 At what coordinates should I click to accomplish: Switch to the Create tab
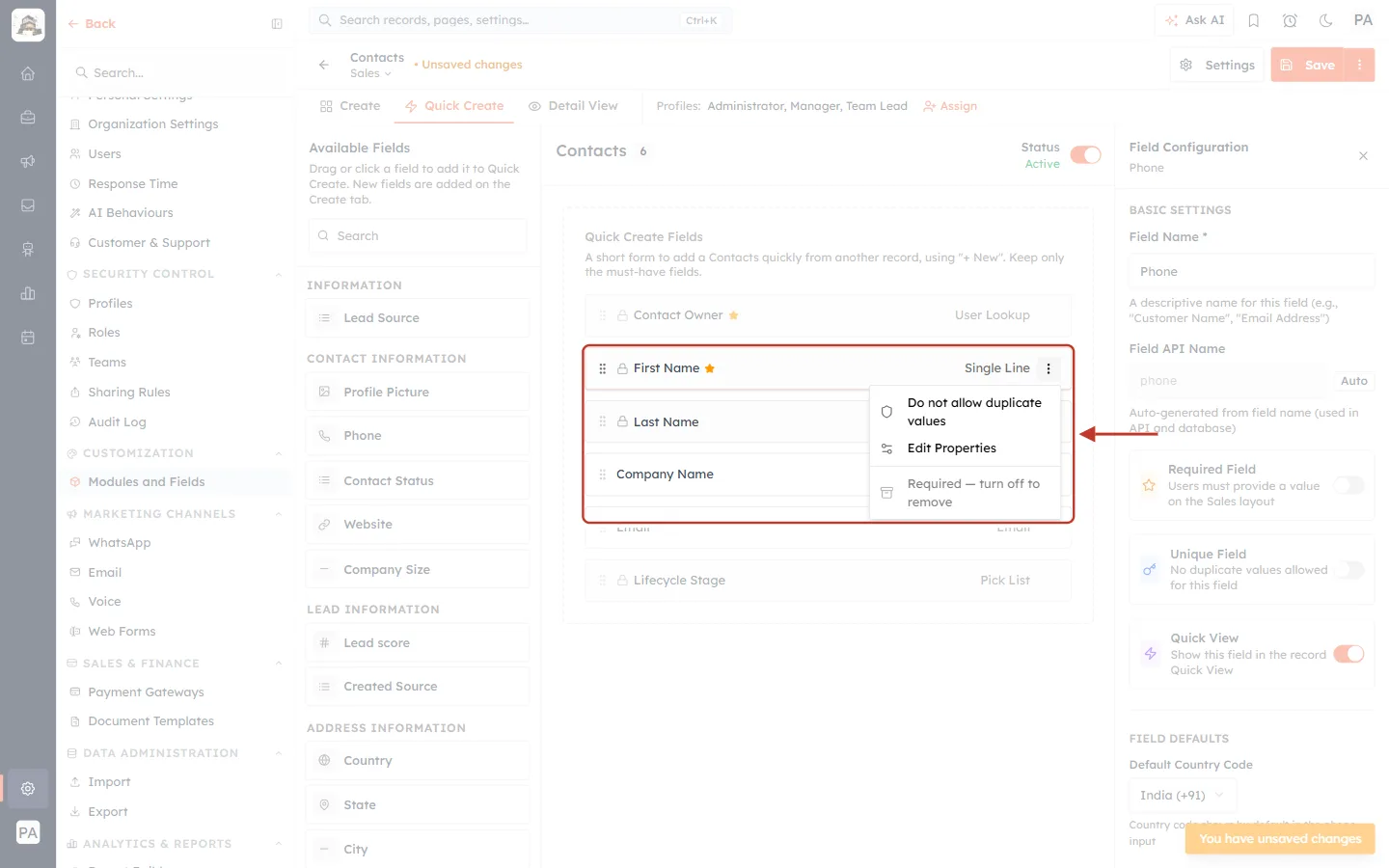click(x=350, y=106)
